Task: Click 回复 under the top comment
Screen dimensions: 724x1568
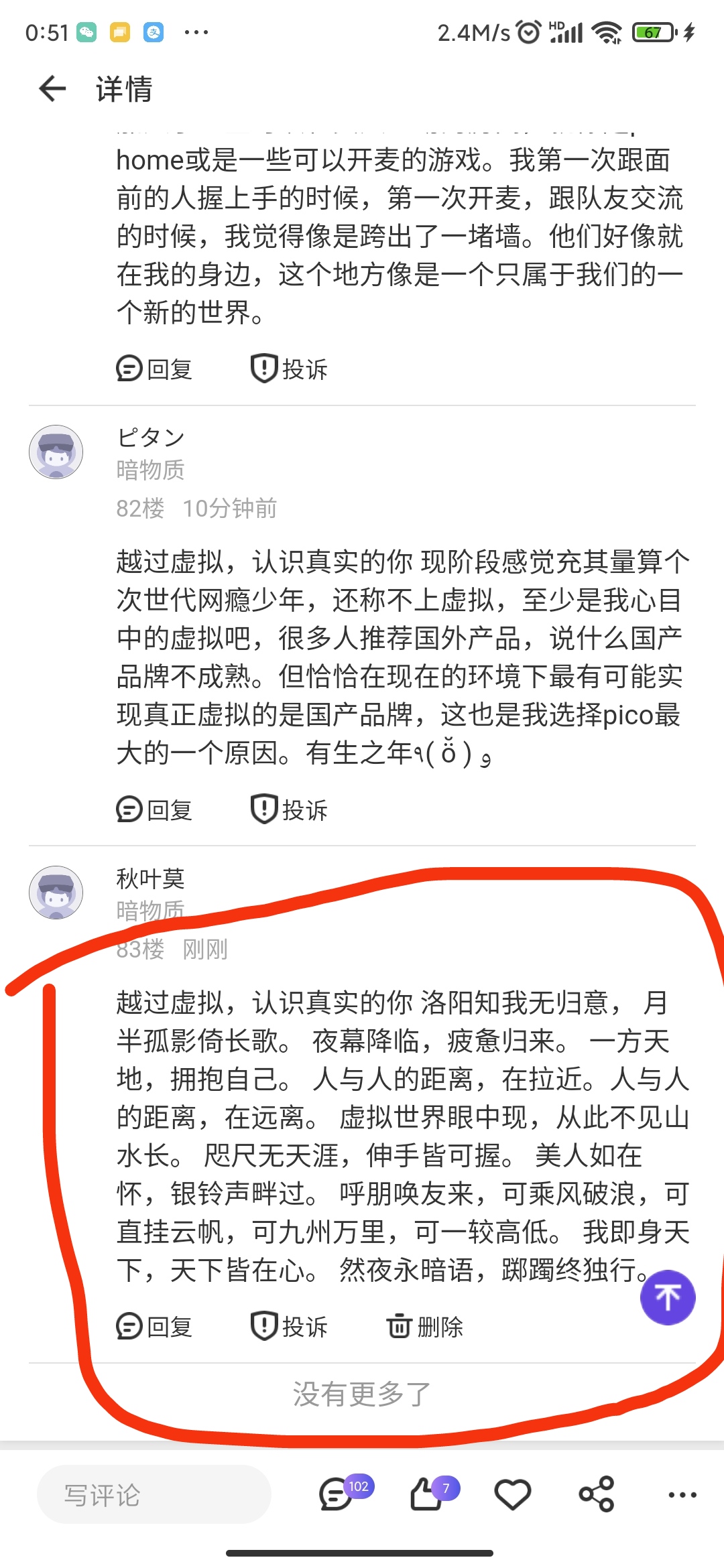Action: click(154, 369)
